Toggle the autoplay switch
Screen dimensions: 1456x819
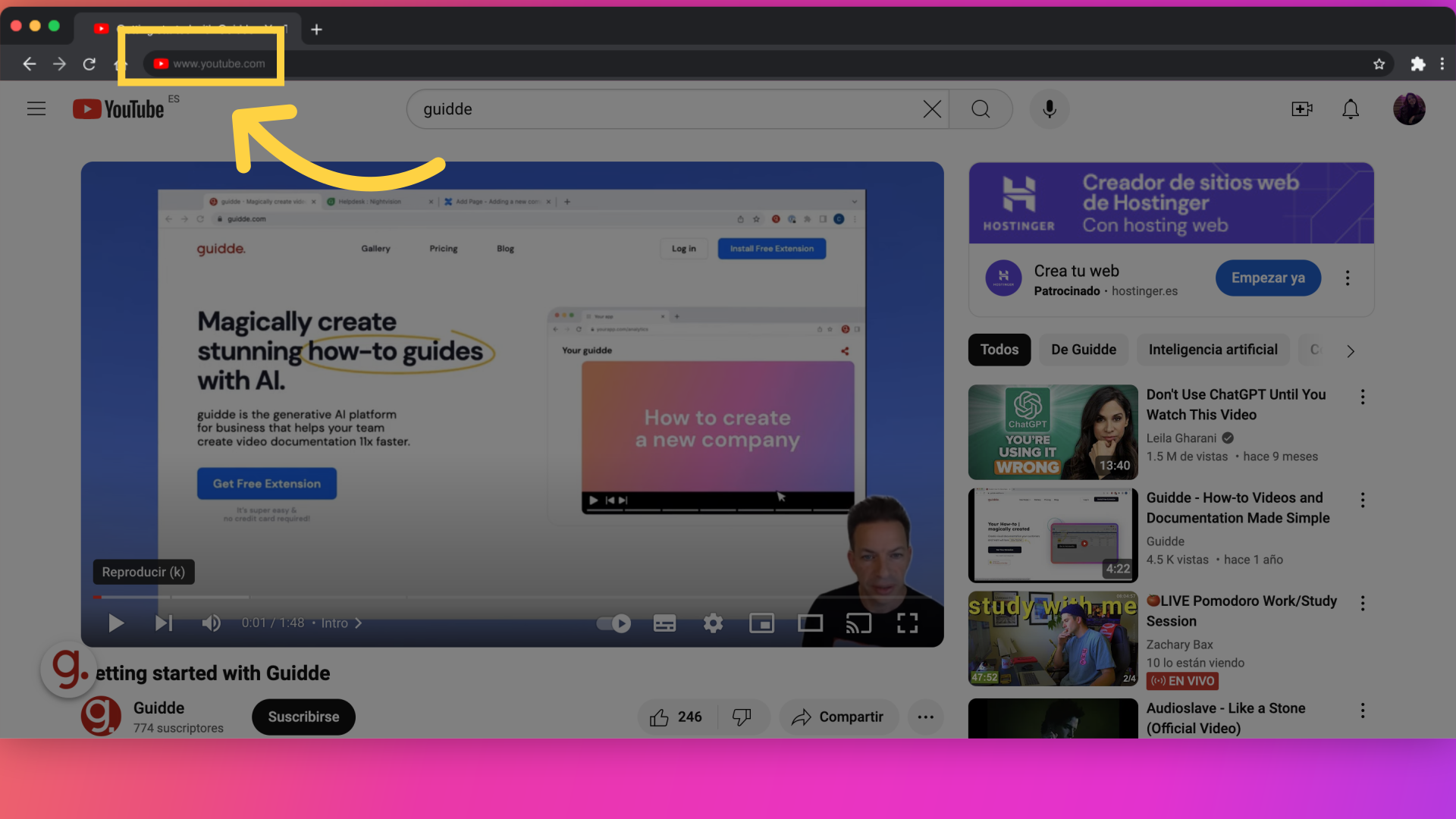point(613,623)
